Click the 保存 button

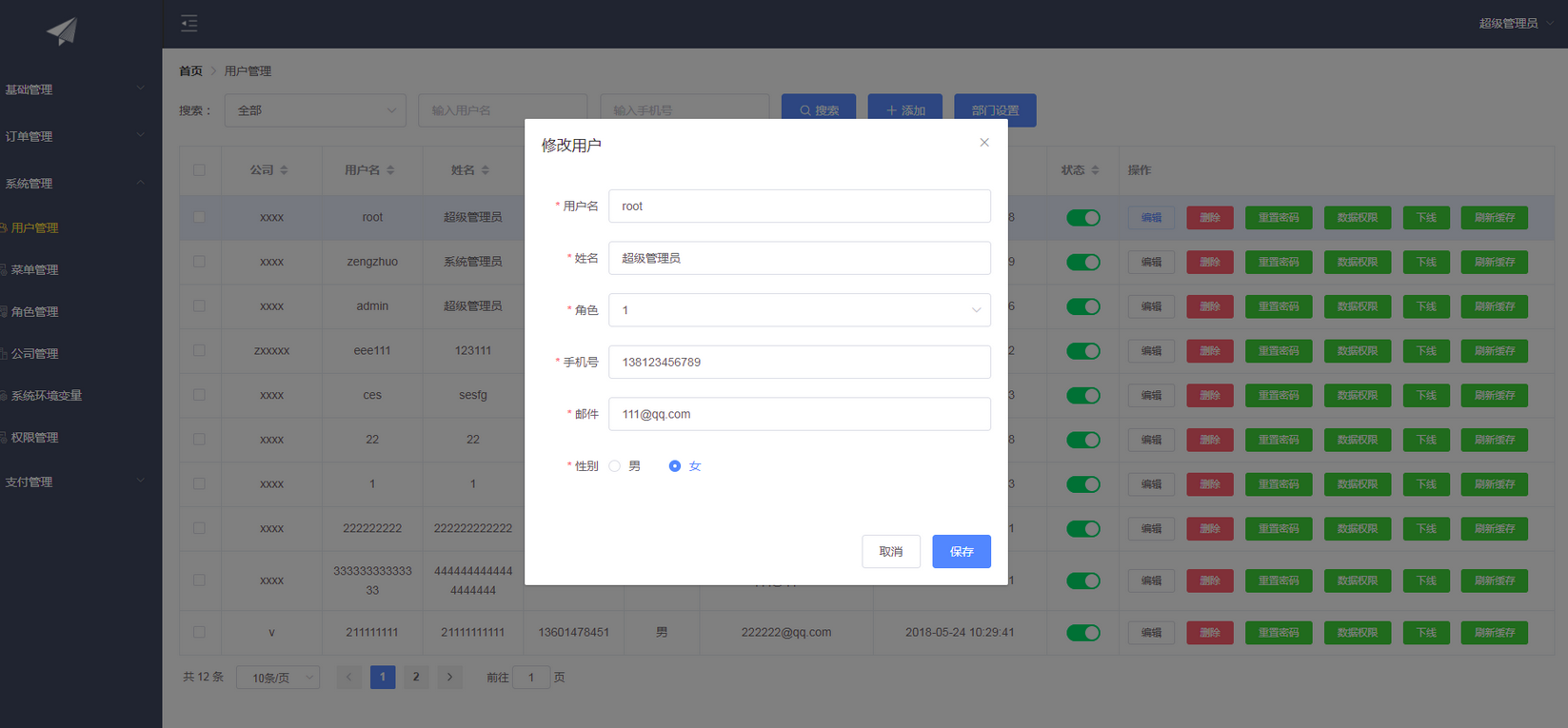click(962, 552)
